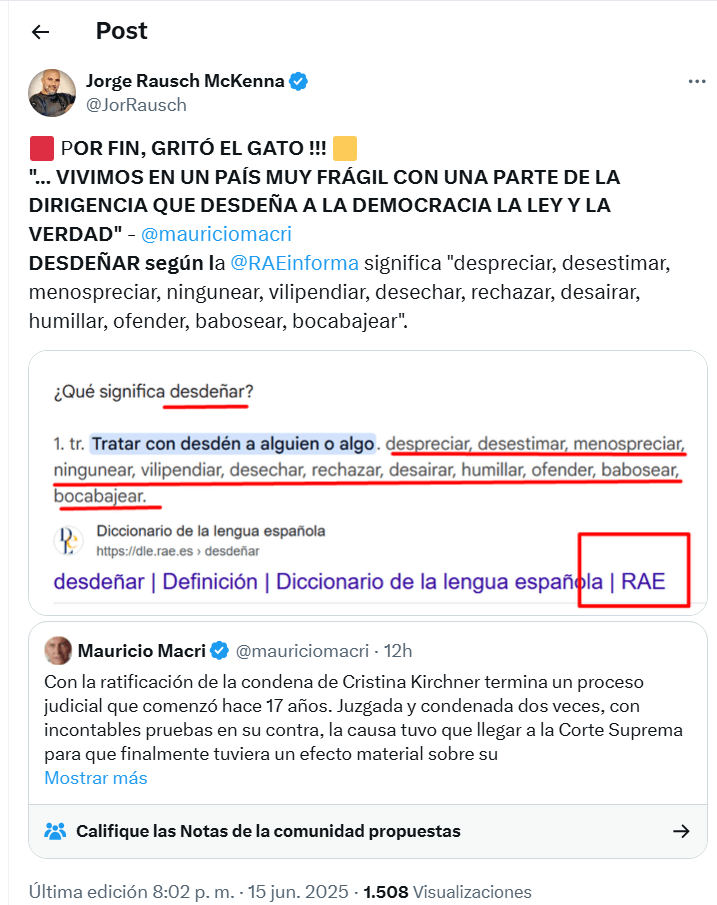The height and width of the screenshot is (905, 717).
Task: Click Mauricio Macri's verified badge
Action: (x=219, y=650)
